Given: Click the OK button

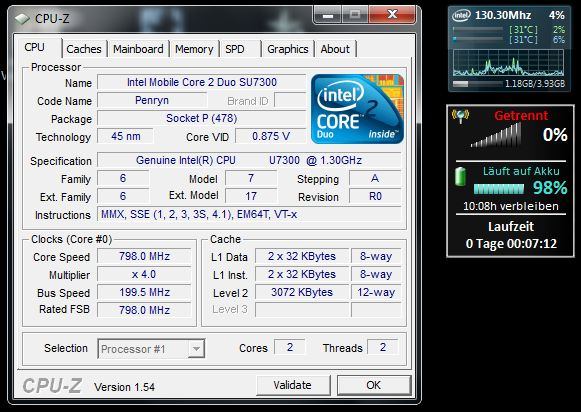Looking at the screenshot, I should coord(374,385).
